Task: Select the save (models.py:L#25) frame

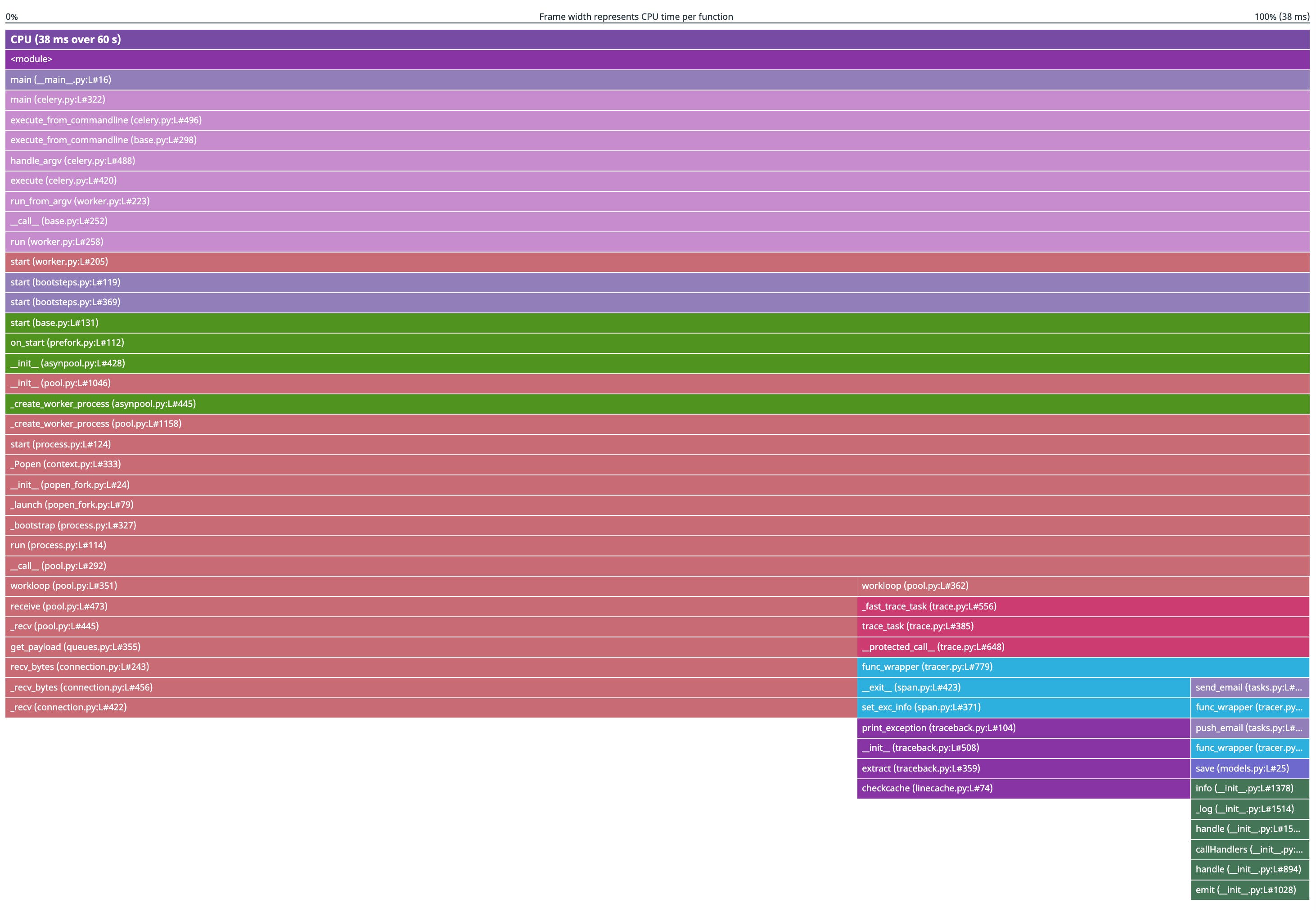Action: pos(1249,768)
